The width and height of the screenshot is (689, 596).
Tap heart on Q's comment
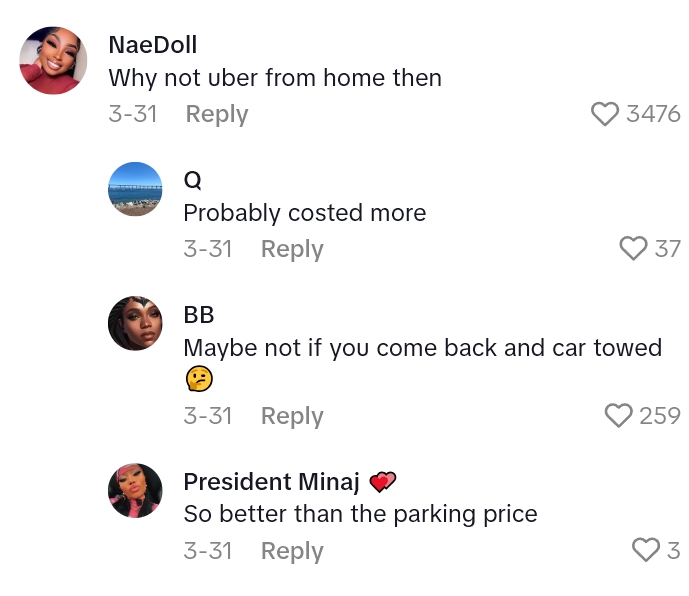[633, 249]
